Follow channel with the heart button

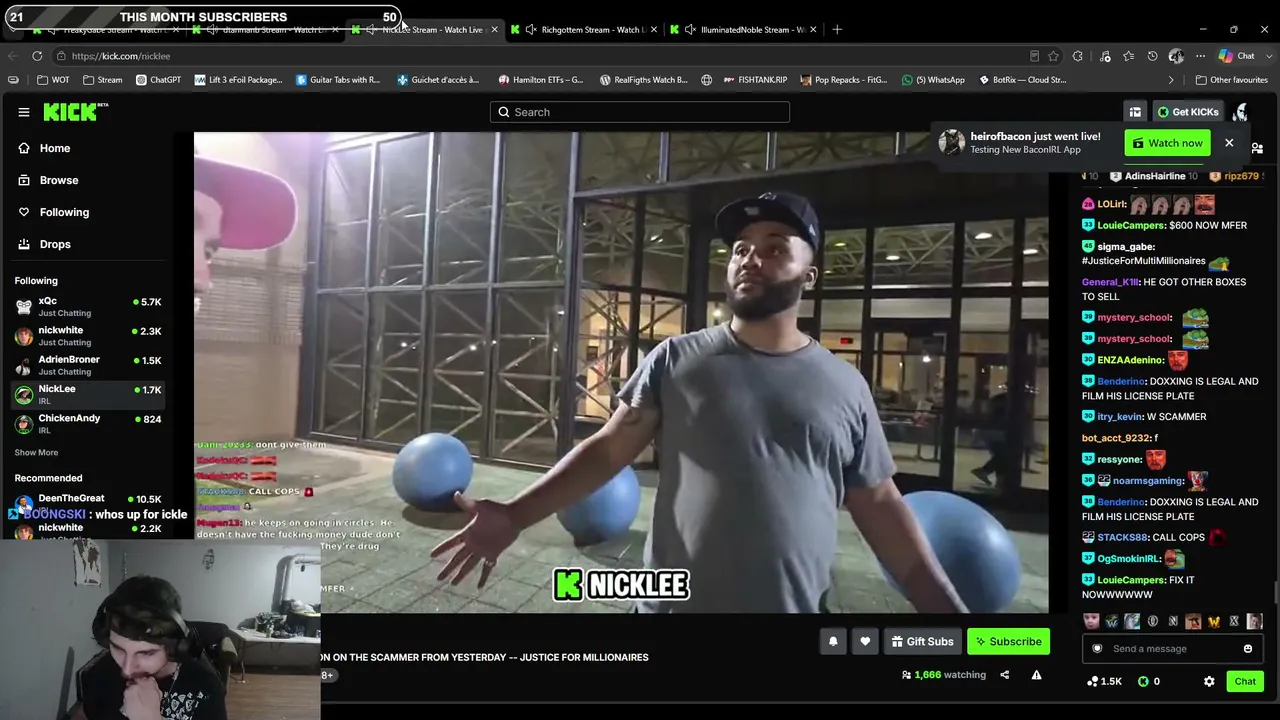(x=865, y=641)
